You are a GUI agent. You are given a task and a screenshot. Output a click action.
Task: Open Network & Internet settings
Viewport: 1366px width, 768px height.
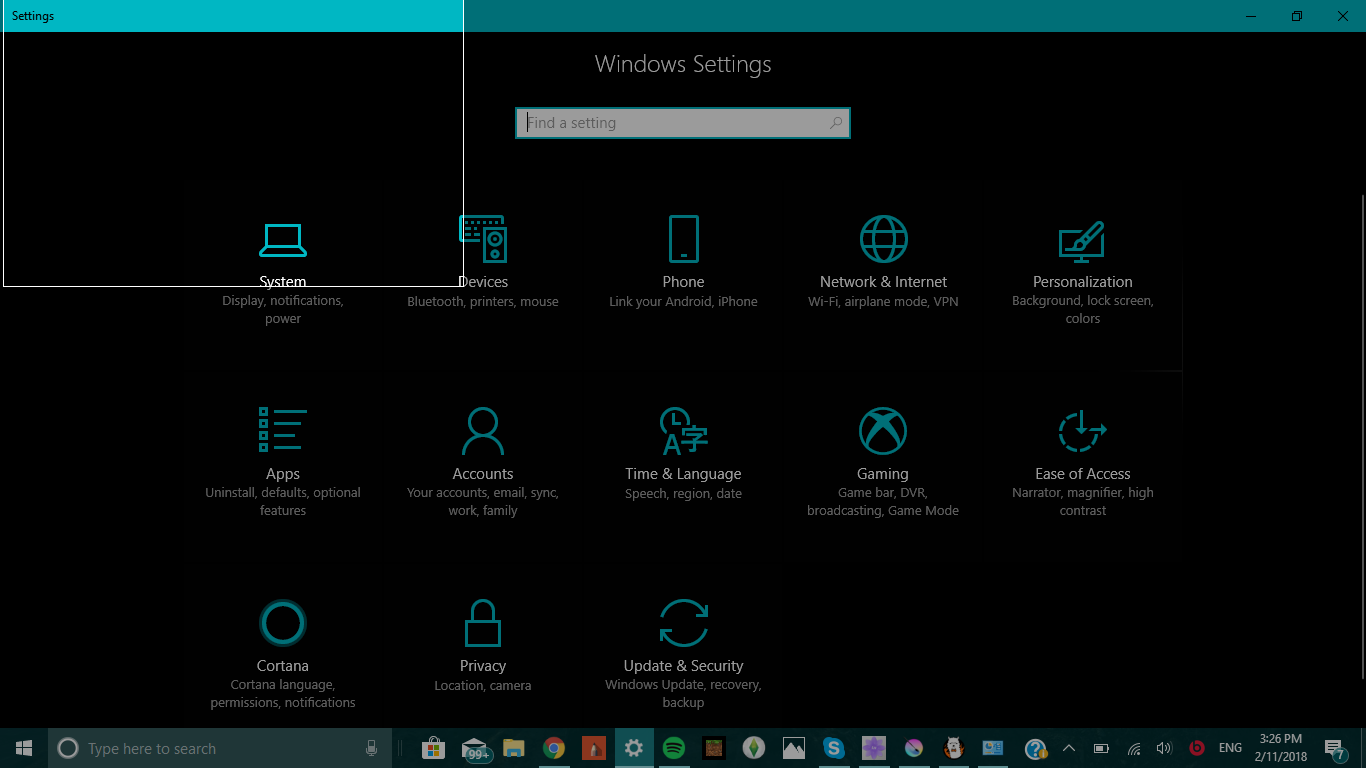point(883,260)
